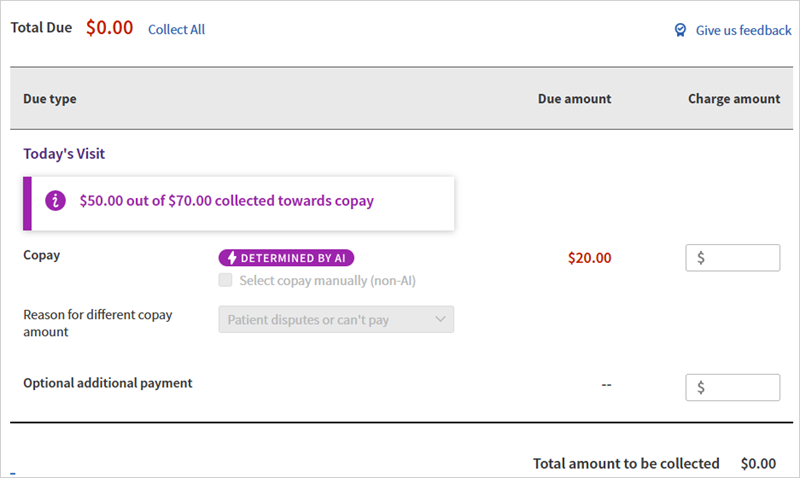The image size is (800, 478).
Task: Click the chevron arrow on reason dropdown
Action: (x=440, y=320)
